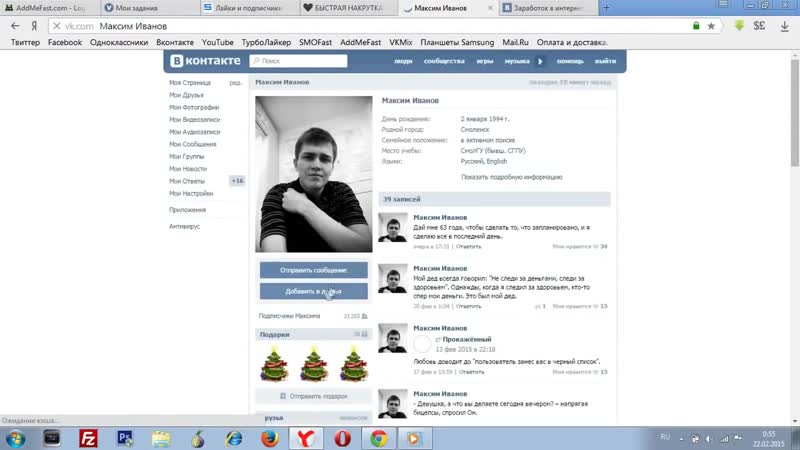This screenshot has height=450, width=800.
Task: Open the green download extension icon
Action: coord(739,26)
